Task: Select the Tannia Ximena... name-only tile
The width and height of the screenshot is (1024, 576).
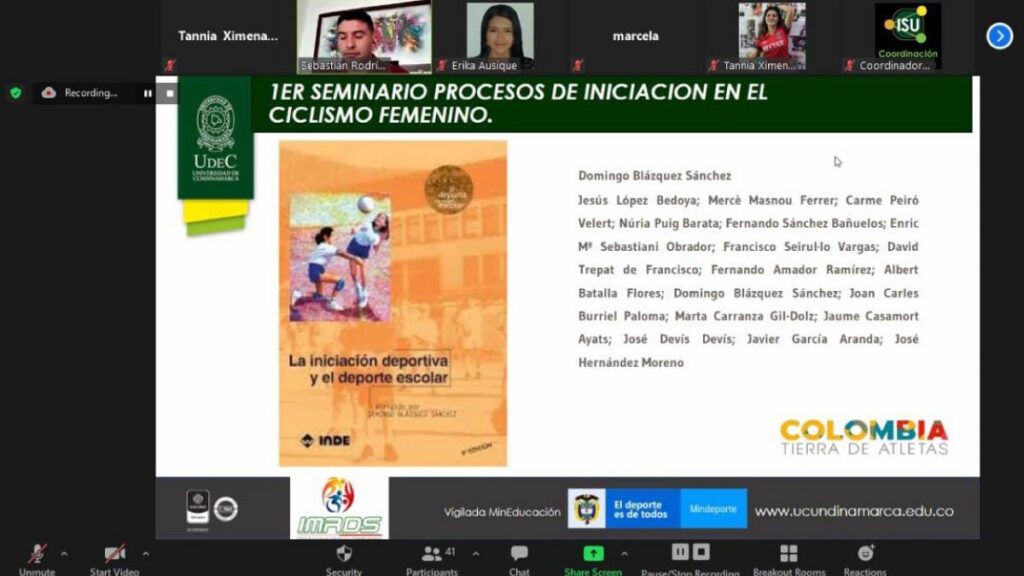Action: (228, 37)
